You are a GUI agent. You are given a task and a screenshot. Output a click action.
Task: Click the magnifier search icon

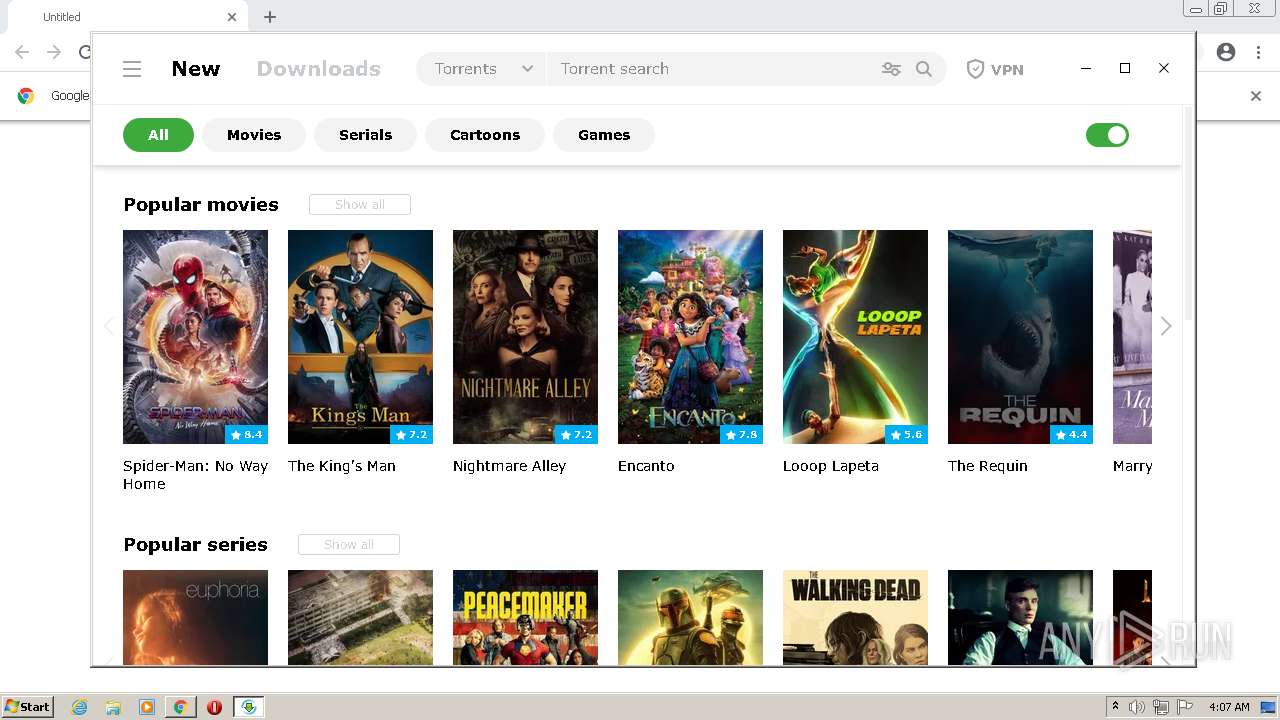coord(924,69)
